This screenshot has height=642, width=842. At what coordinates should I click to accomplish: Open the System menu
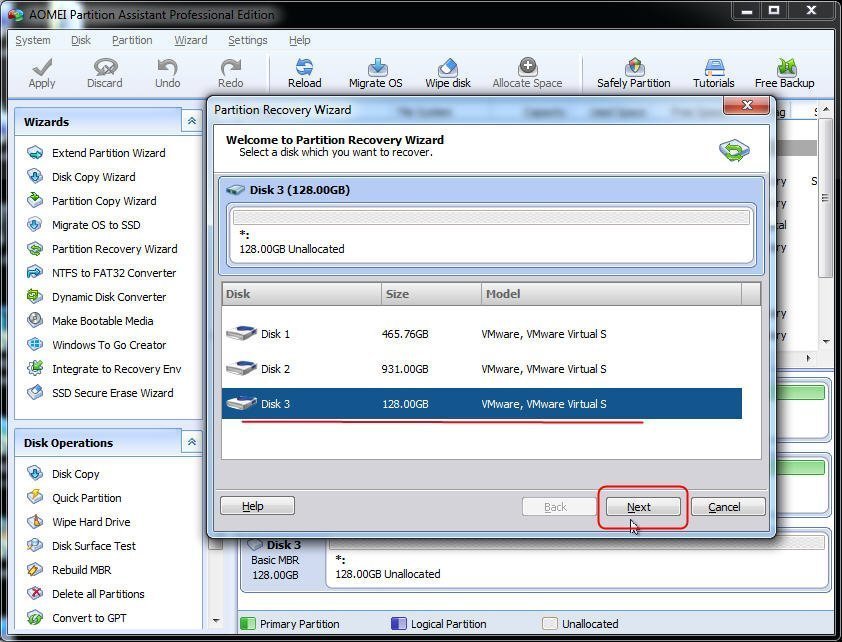coord(33,40)
